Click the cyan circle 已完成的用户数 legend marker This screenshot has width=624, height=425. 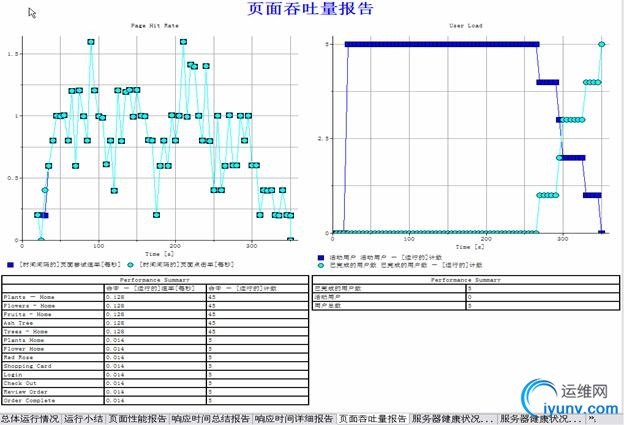pos(321,265)
